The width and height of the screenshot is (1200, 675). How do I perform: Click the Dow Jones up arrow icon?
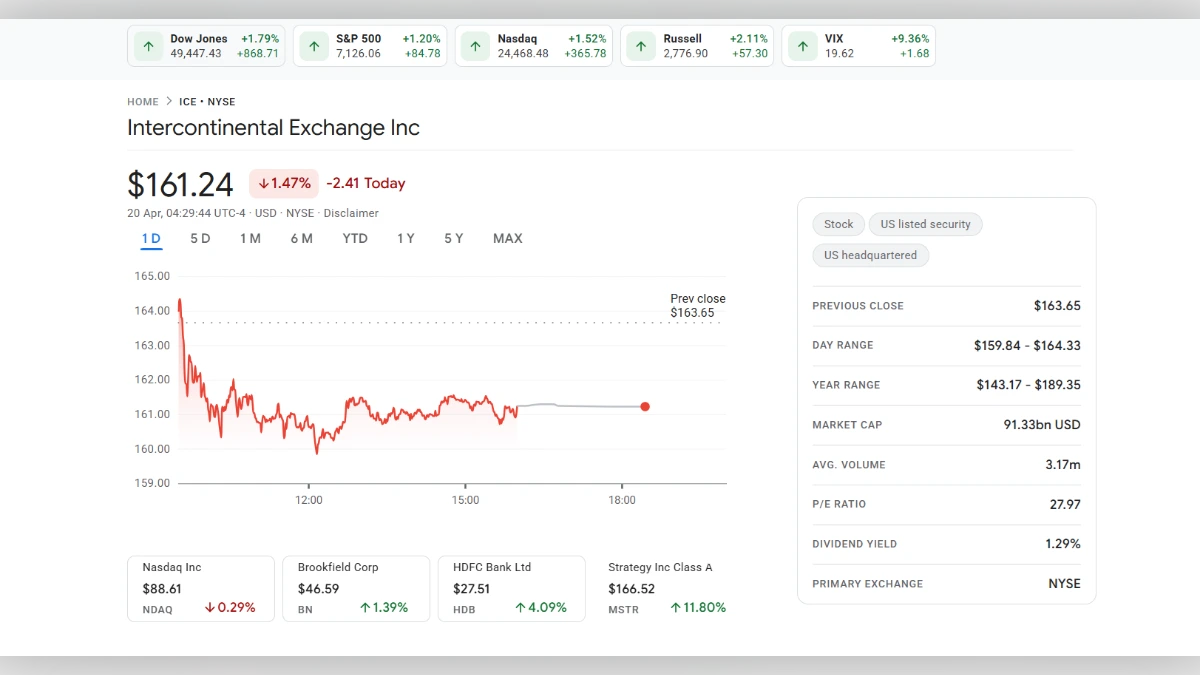click(148, 45)
